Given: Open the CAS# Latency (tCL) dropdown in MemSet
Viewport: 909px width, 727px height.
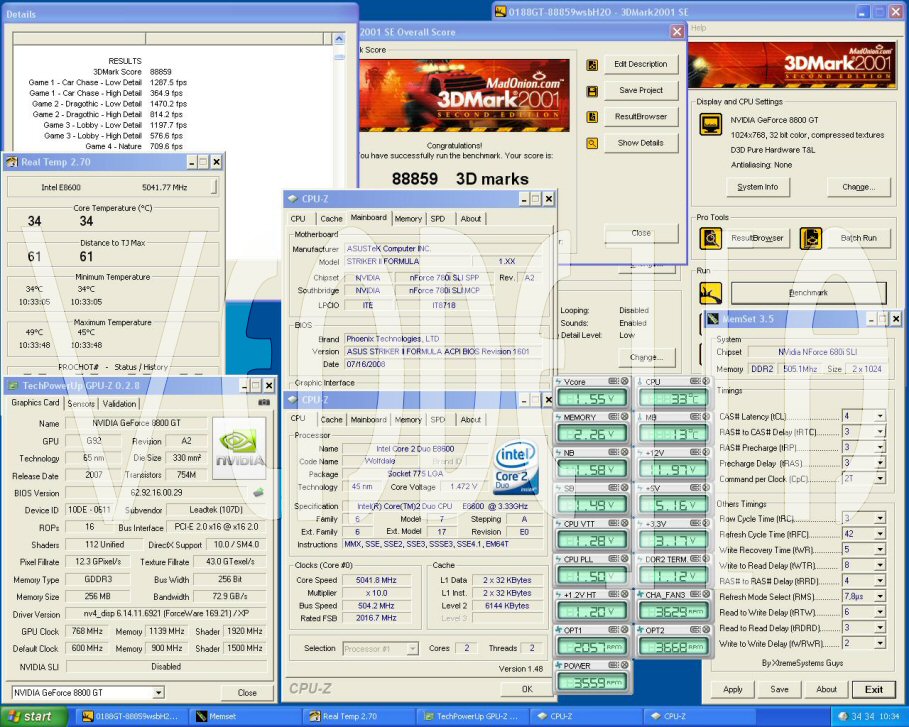Looking at the screenshot, I should tap(880, 416).
